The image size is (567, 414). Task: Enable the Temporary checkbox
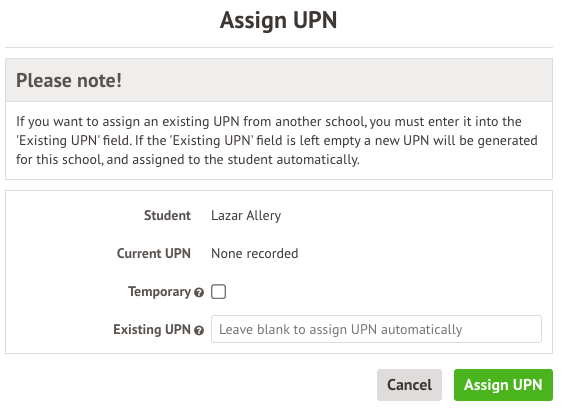[218, 291]
